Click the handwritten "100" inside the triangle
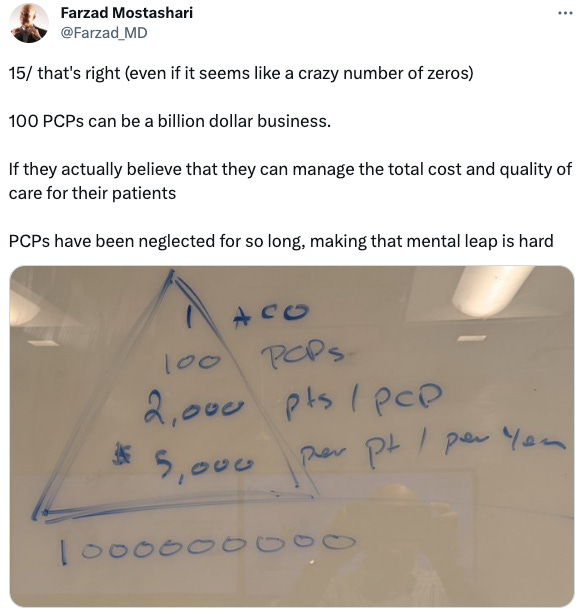The width and height of the screenshot is (584, 614). [x=192, y=363]
